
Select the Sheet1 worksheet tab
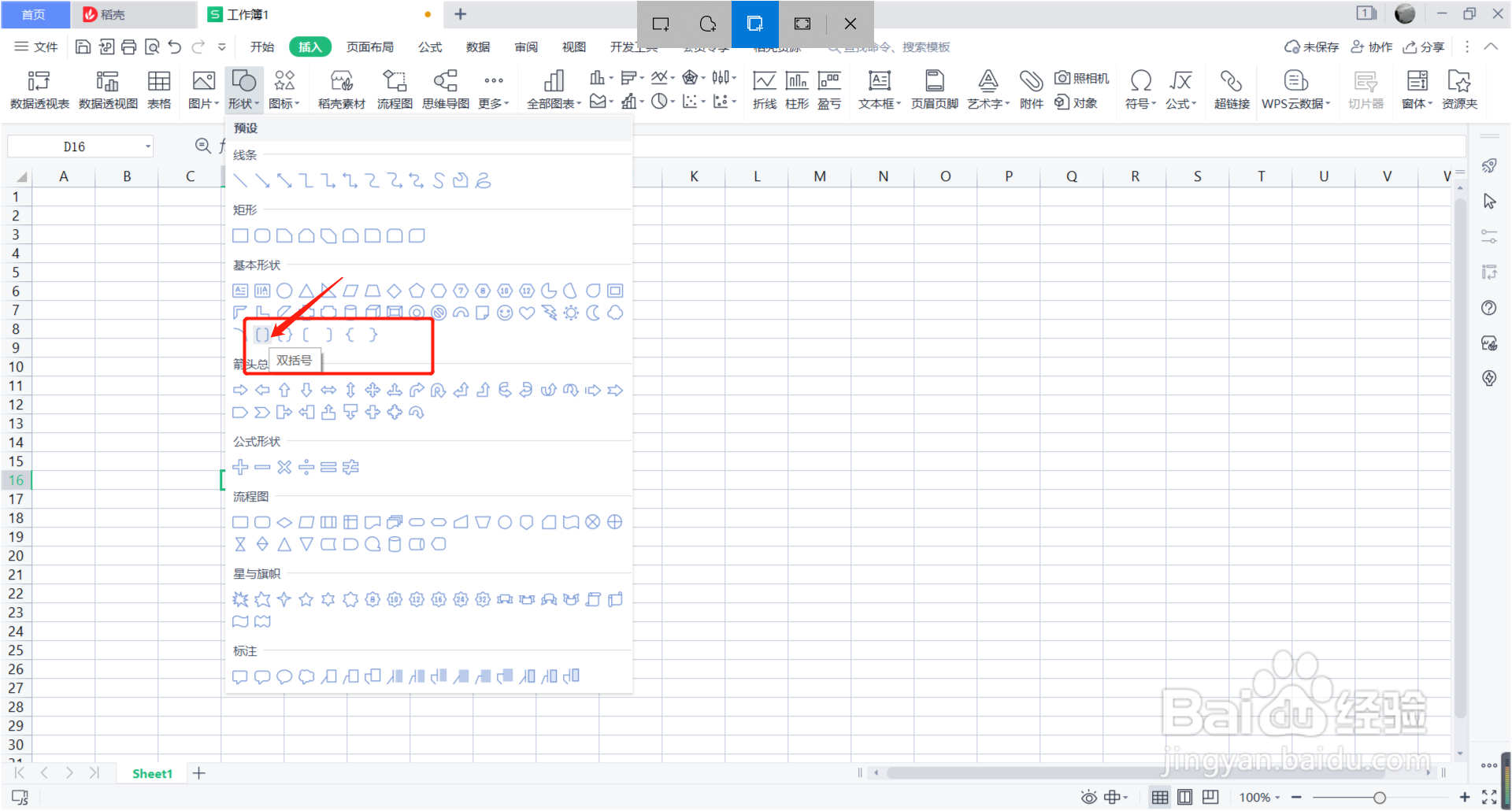pyautogui.click(x=152, y=773)
